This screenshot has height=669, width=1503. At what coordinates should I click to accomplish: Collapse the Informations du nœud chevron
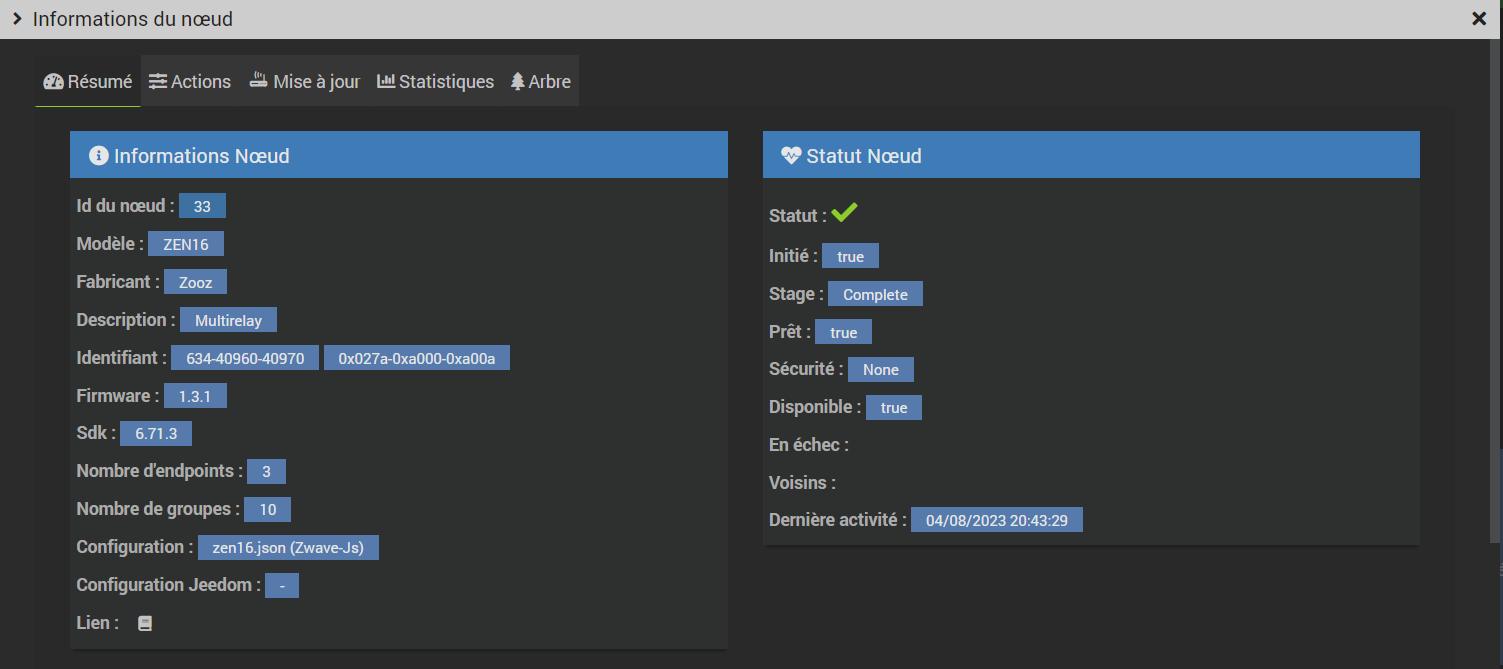17,19
